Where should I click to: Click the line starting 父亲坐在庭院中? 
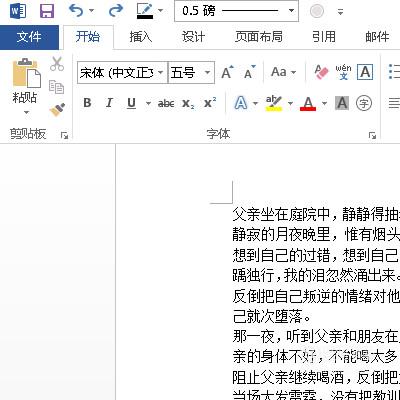point(316,214)
